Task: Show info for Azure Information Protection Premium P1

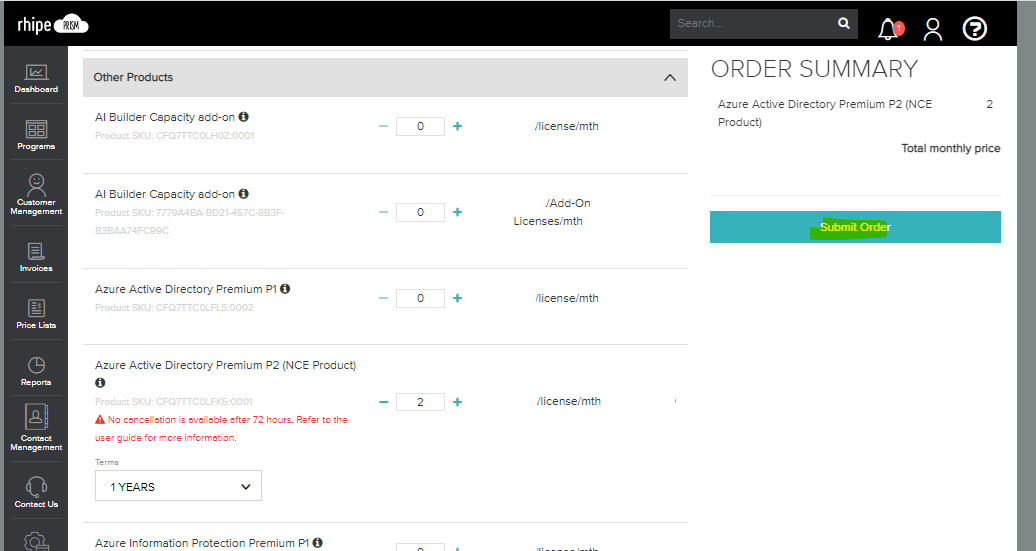Action: click(x=318, y=542)
